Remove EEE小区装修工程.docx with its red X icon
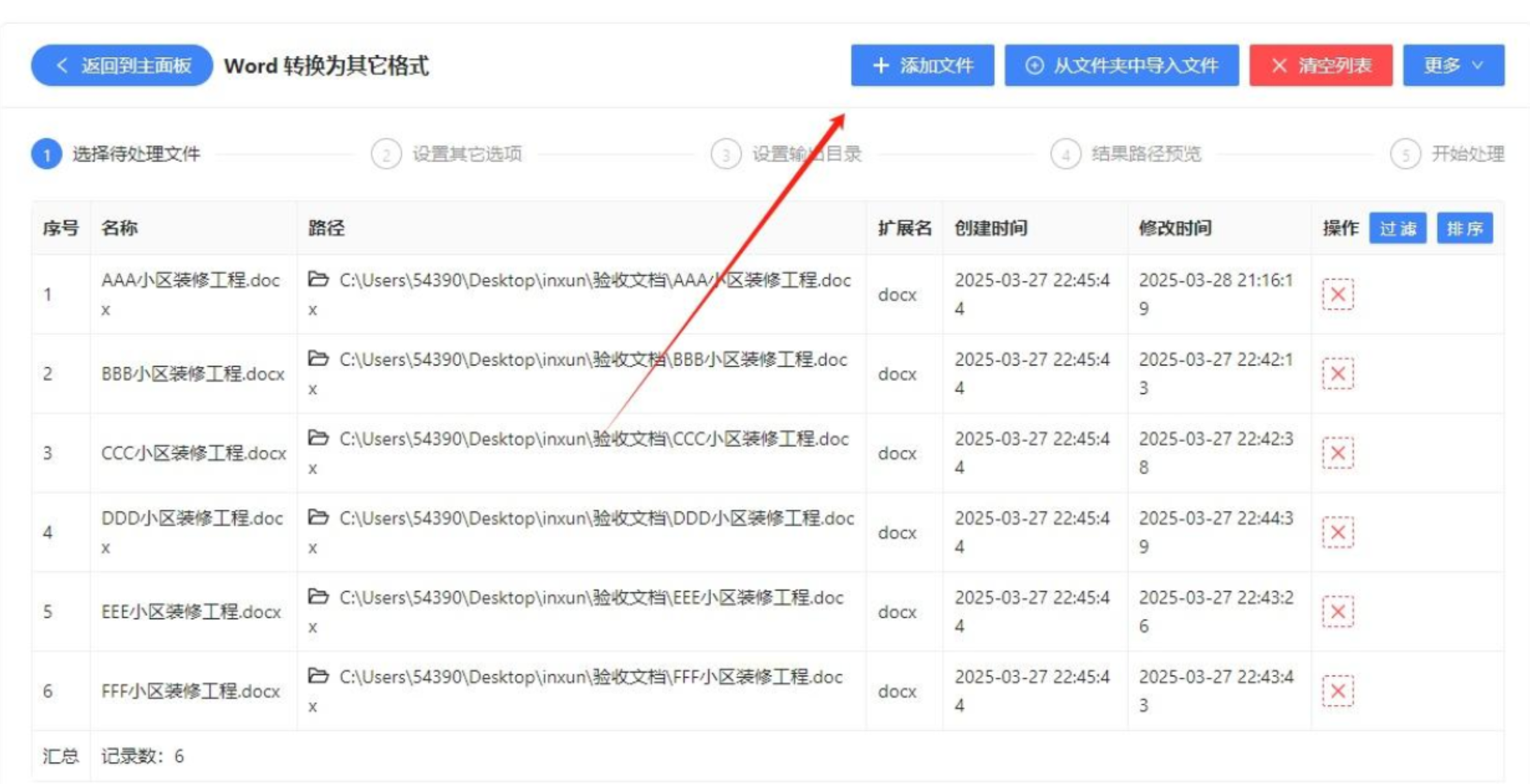The height and width of the screenshot is (784, 1530). 1337,611
